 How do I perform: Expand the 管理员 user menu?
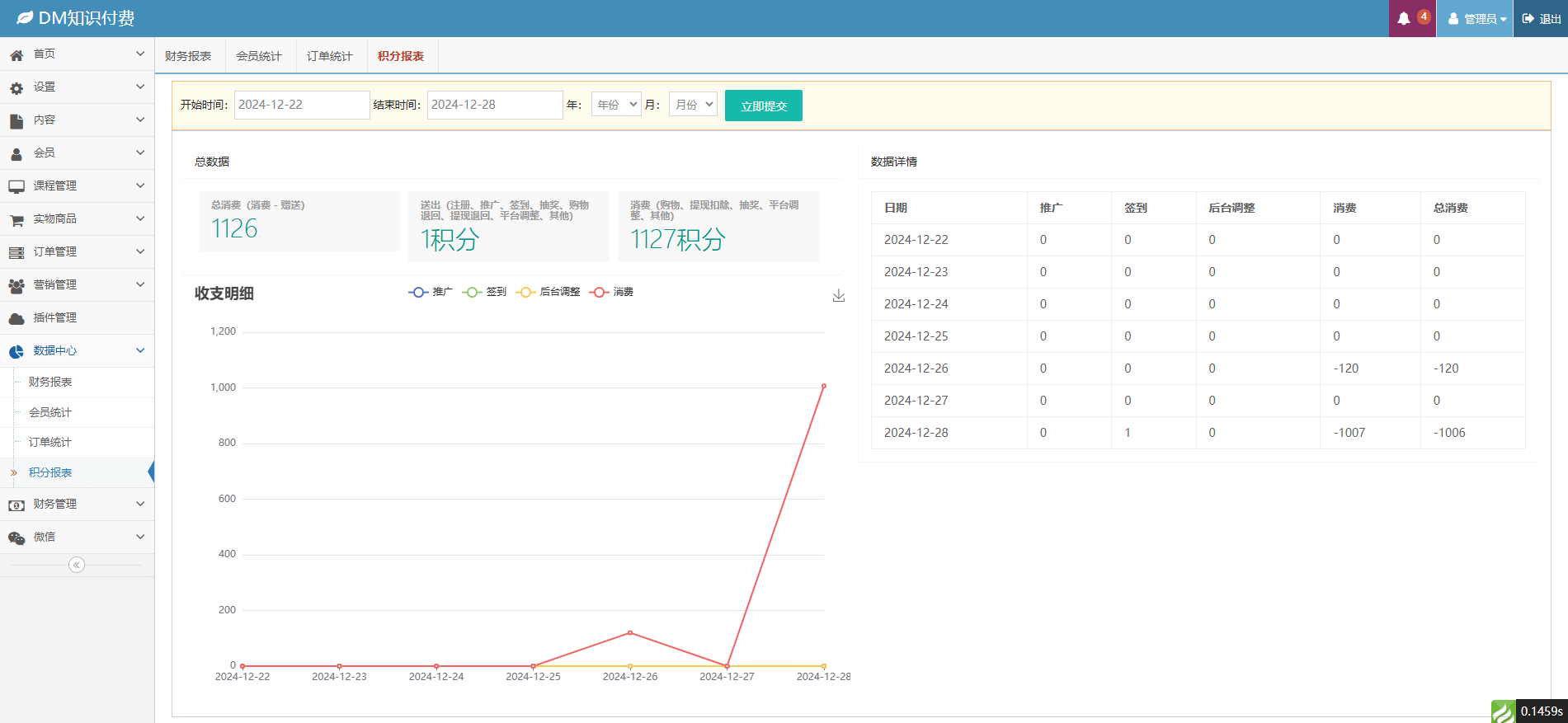[1476, 19]
